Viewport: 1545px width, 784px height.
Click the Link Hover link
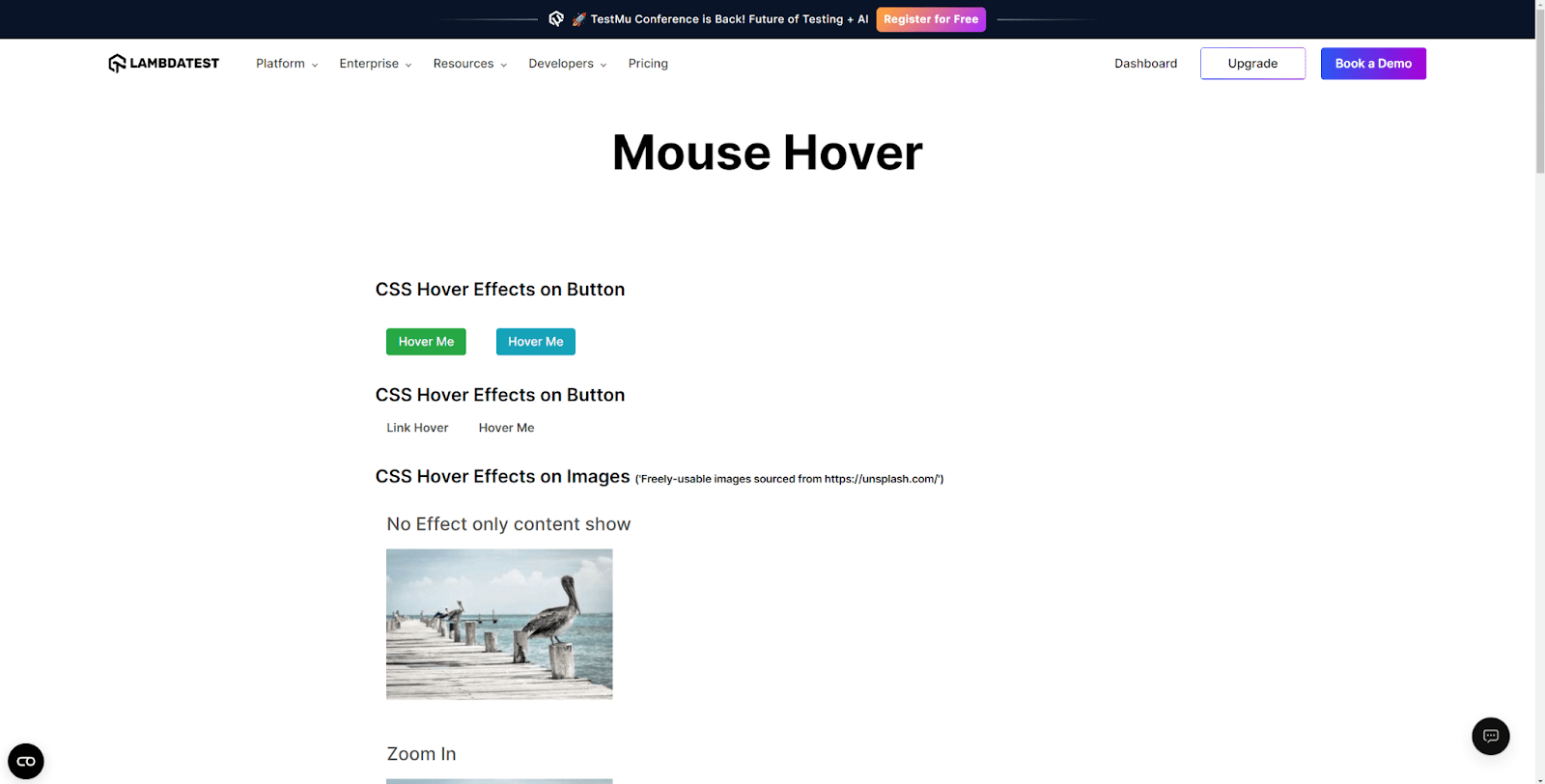[x=417, y=428]
